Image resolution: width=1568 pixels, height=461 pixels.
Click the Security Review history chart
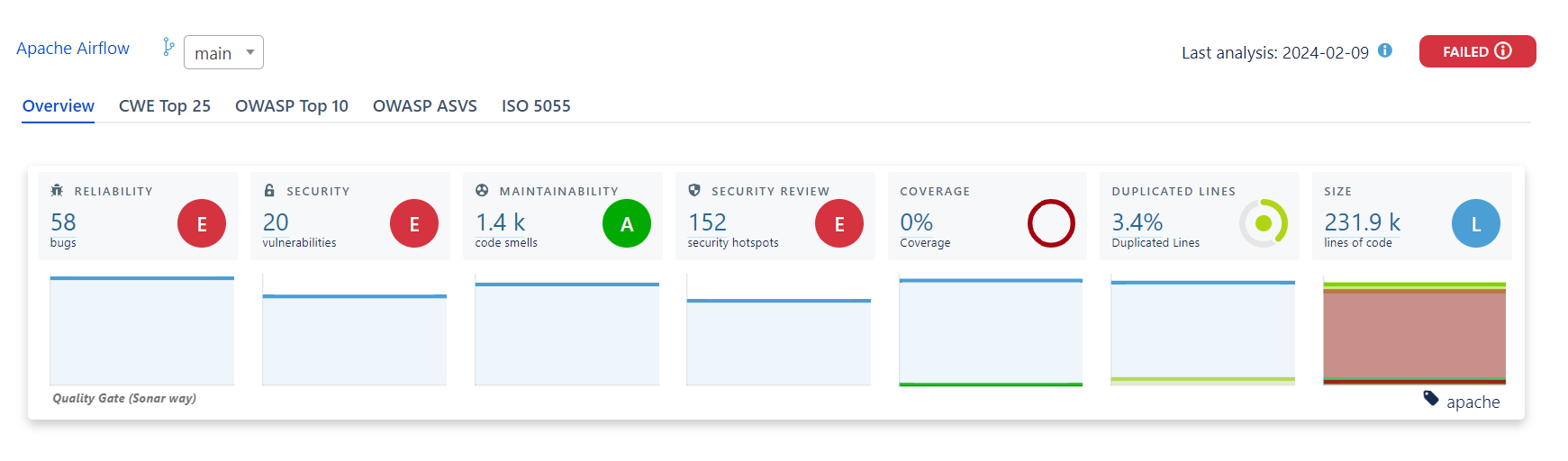point(779,330)
